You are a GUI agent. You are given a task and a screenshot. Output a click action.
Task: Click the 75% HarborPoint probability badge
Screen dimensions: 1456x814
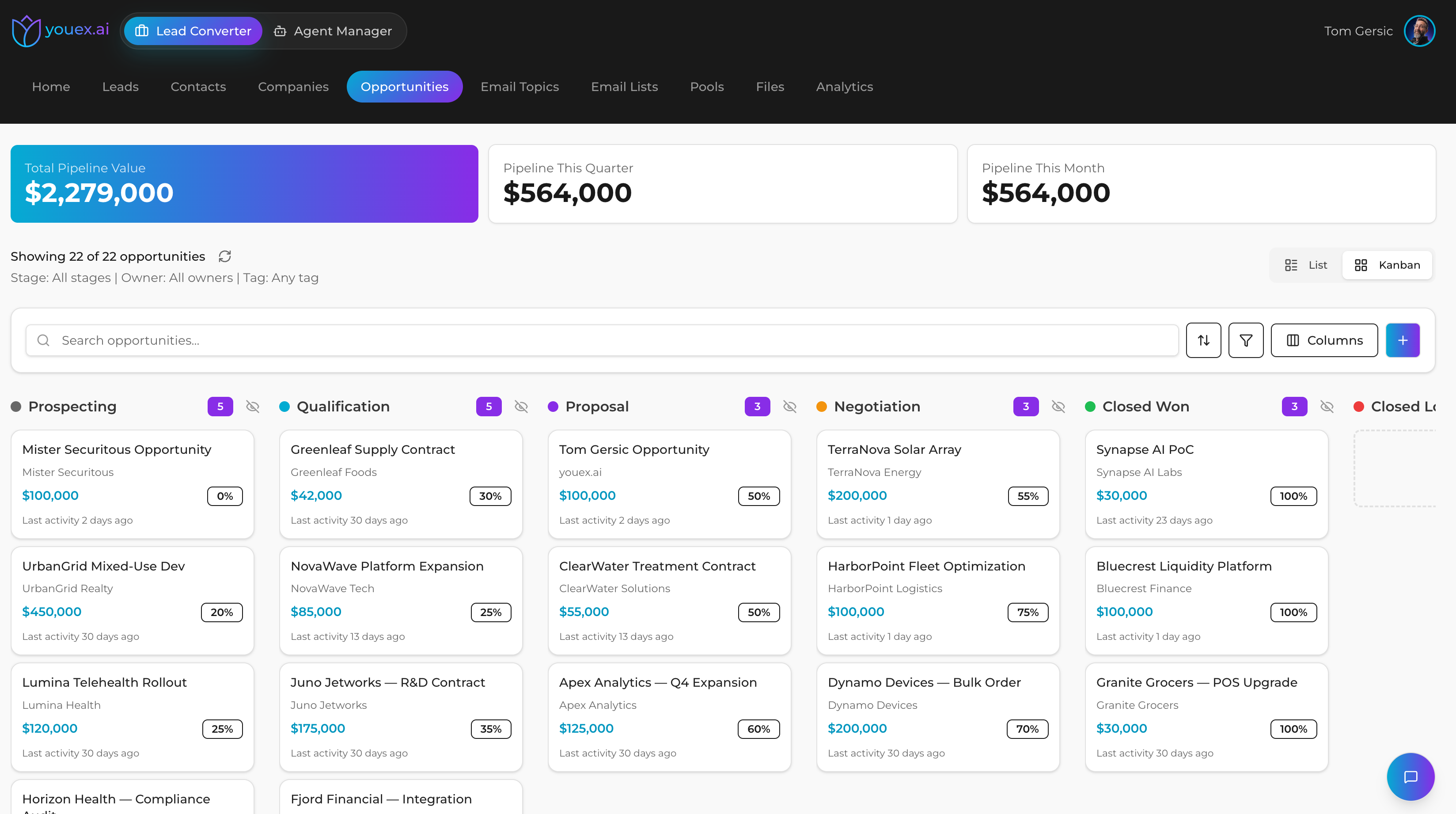click(x=1028, y=612)
